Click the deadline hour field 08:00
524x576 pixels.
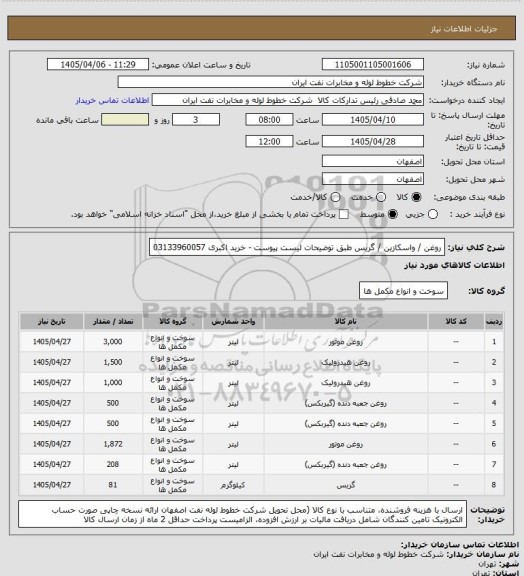(269, 120)
